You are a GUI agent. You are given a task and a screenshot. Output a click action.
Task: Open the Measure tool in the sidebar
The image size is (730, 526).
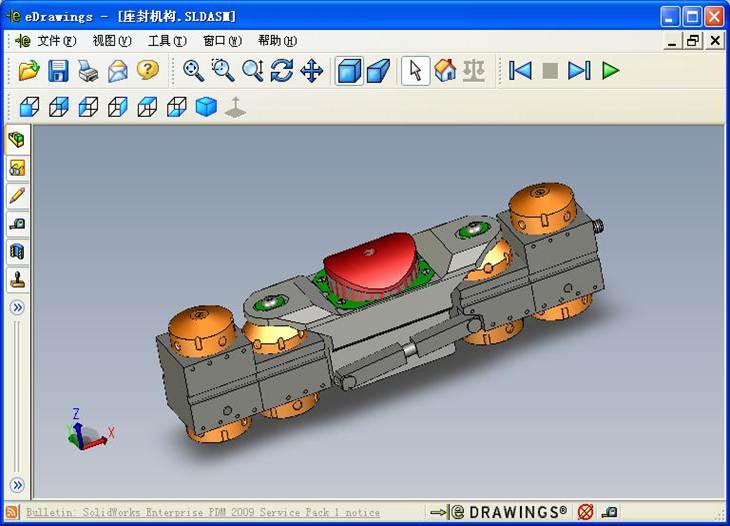(x=17, y=224)
